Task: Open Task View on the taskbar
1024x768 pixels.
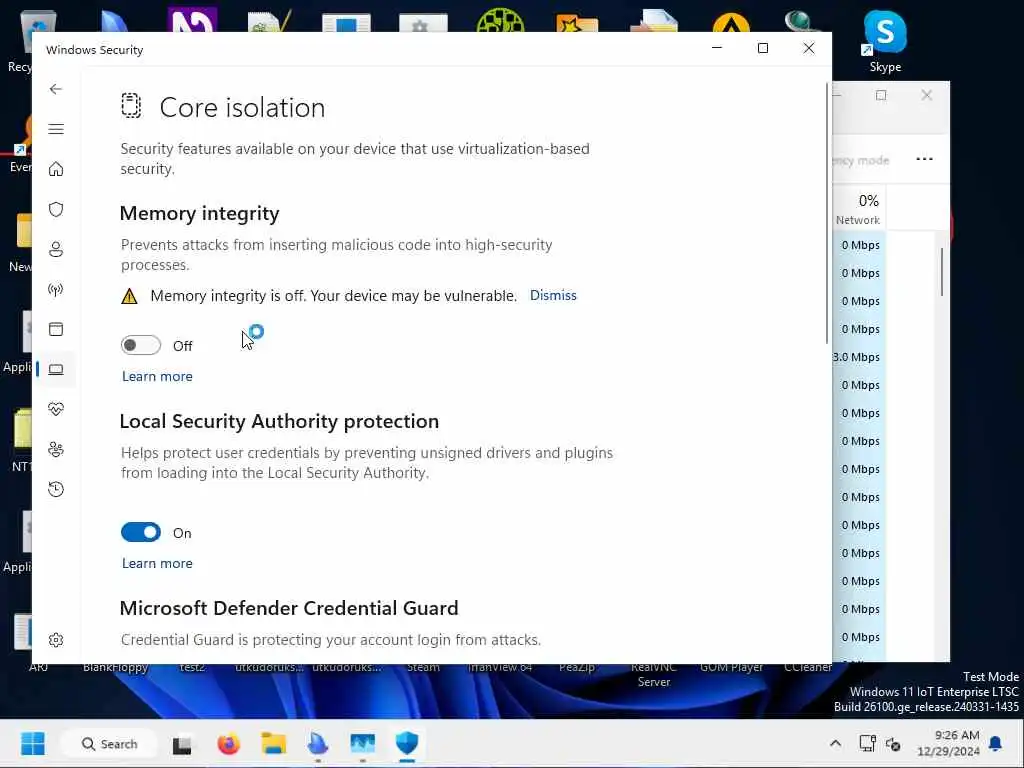Action: pos(182,744)
